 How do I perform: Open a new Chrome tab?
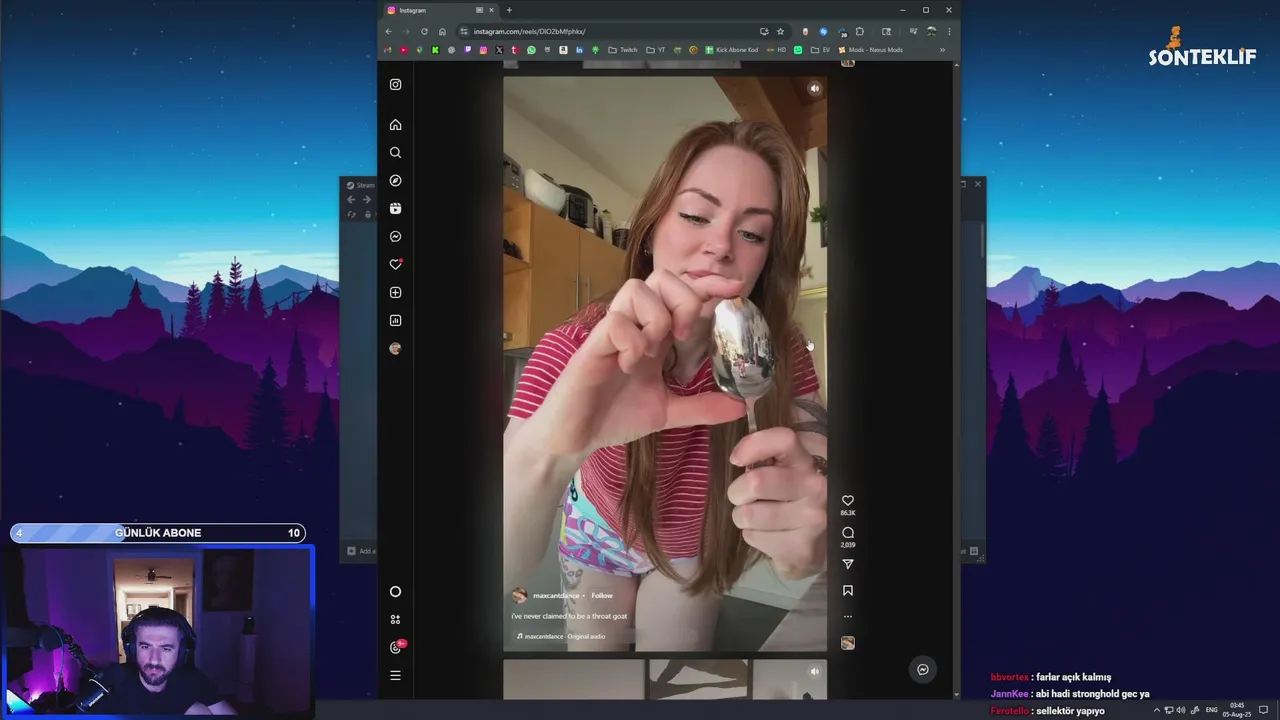point(509,10)
